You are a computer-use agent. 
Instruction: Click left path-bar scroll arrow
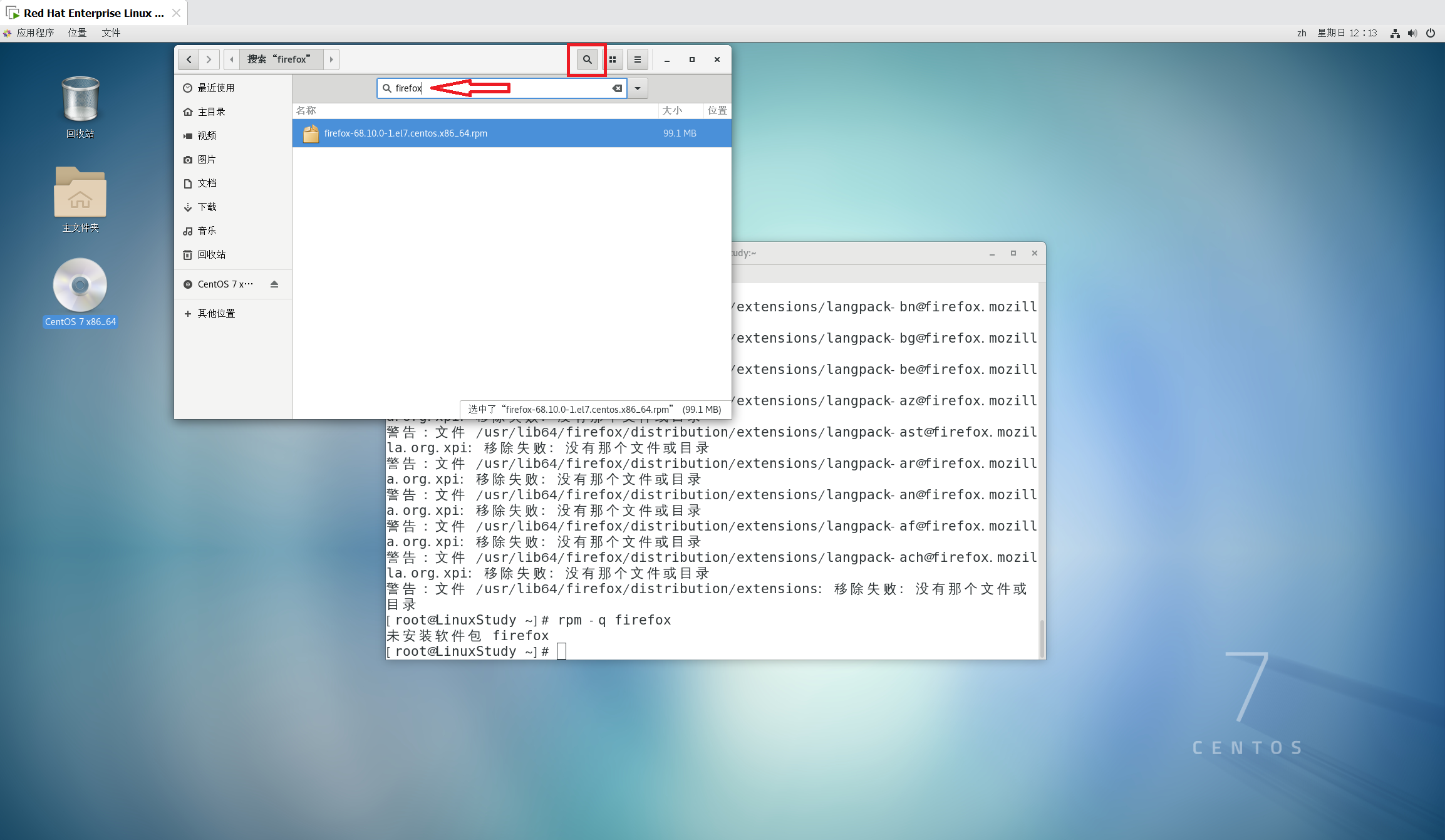tap(232, 60)
